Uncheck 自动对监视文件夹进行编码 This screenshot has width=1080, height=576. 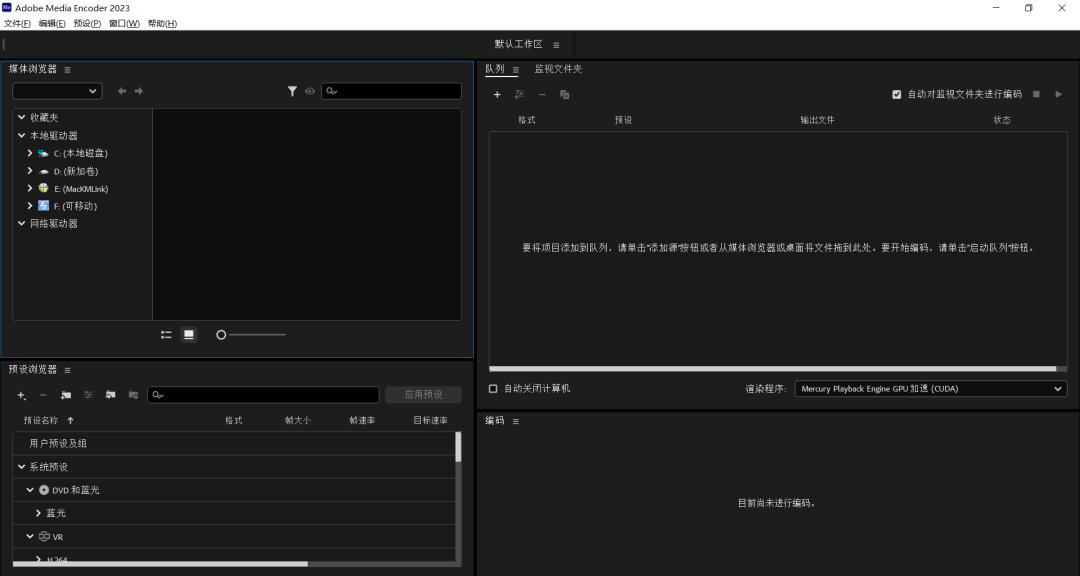(896, 94)
